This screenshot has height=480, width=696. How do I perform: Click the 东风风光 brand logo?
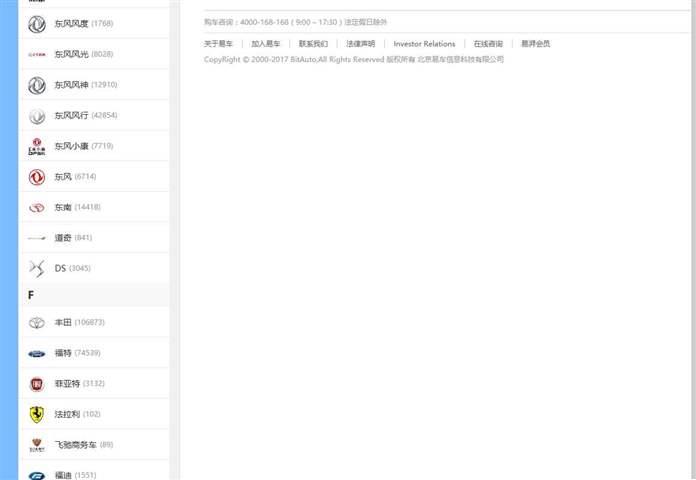coord(37,54)
